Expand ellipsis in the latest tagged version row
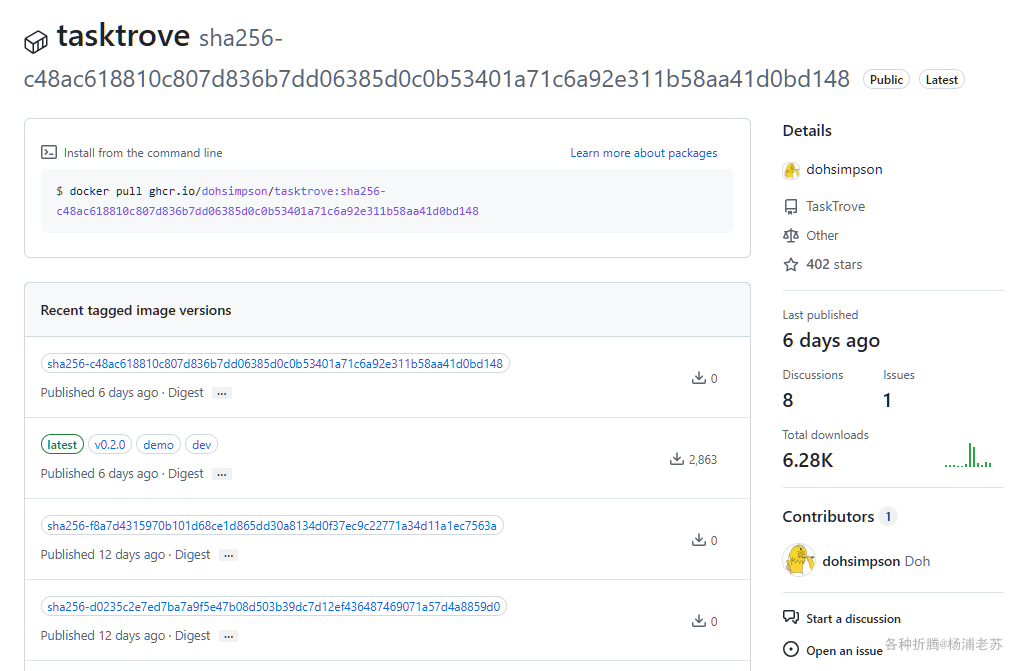Image resolution: width=1024 pixels, height=671 pixels. 222,474
